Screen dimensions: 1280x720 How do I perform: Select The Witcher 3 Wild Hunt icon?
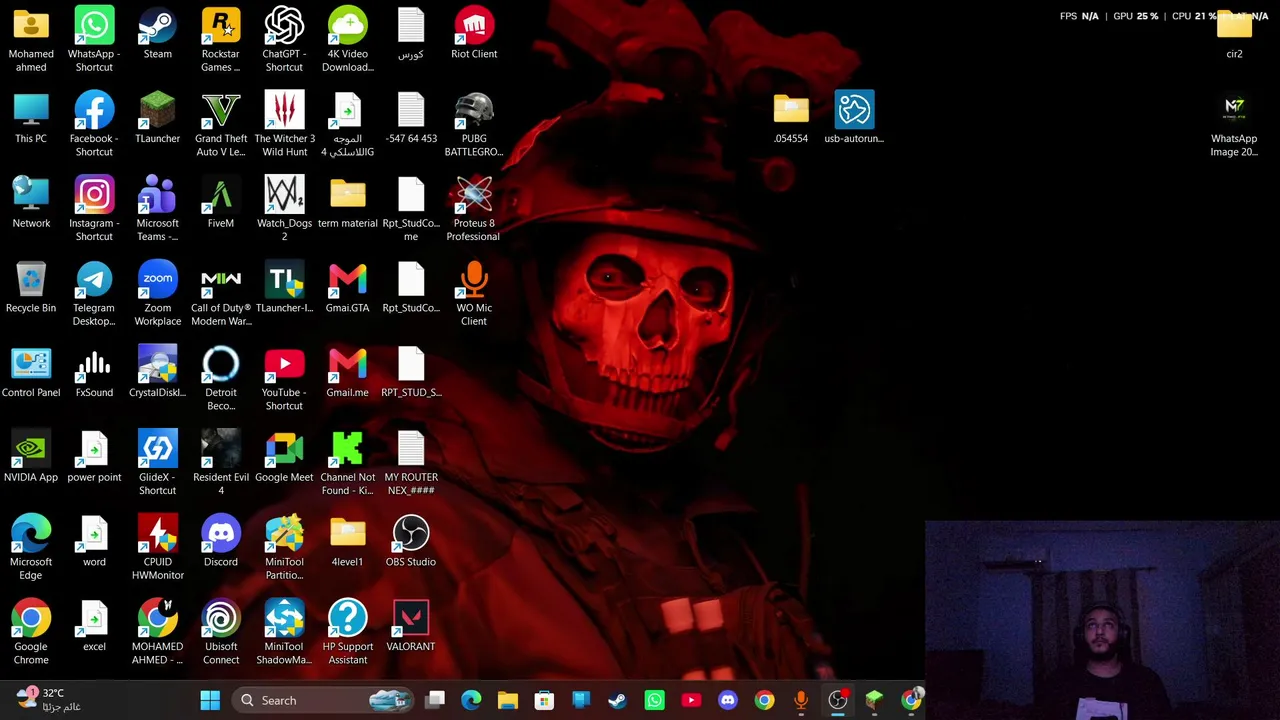(284, 125)
